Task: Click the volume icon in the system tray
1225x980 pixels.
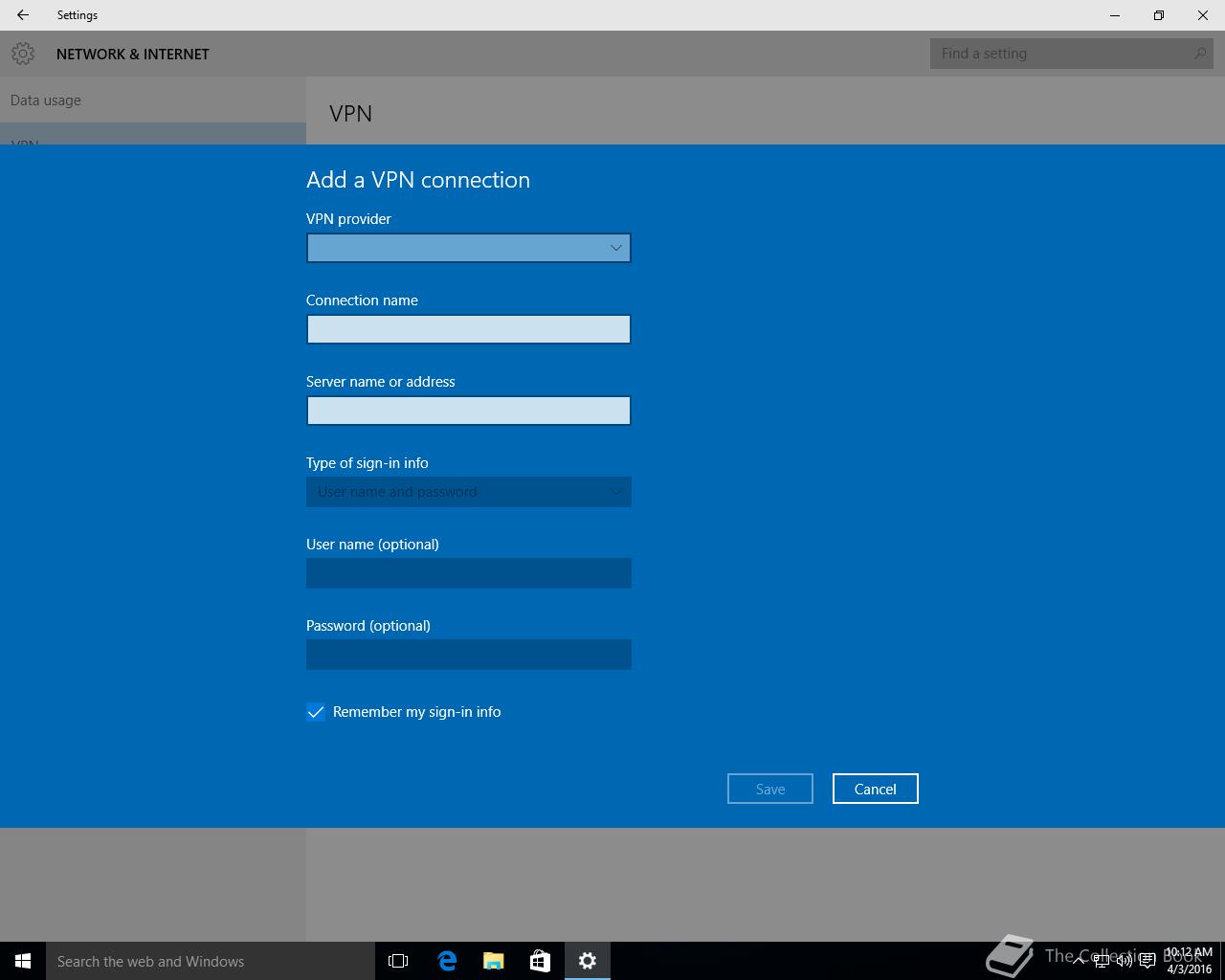Action: click(1125, 961)
